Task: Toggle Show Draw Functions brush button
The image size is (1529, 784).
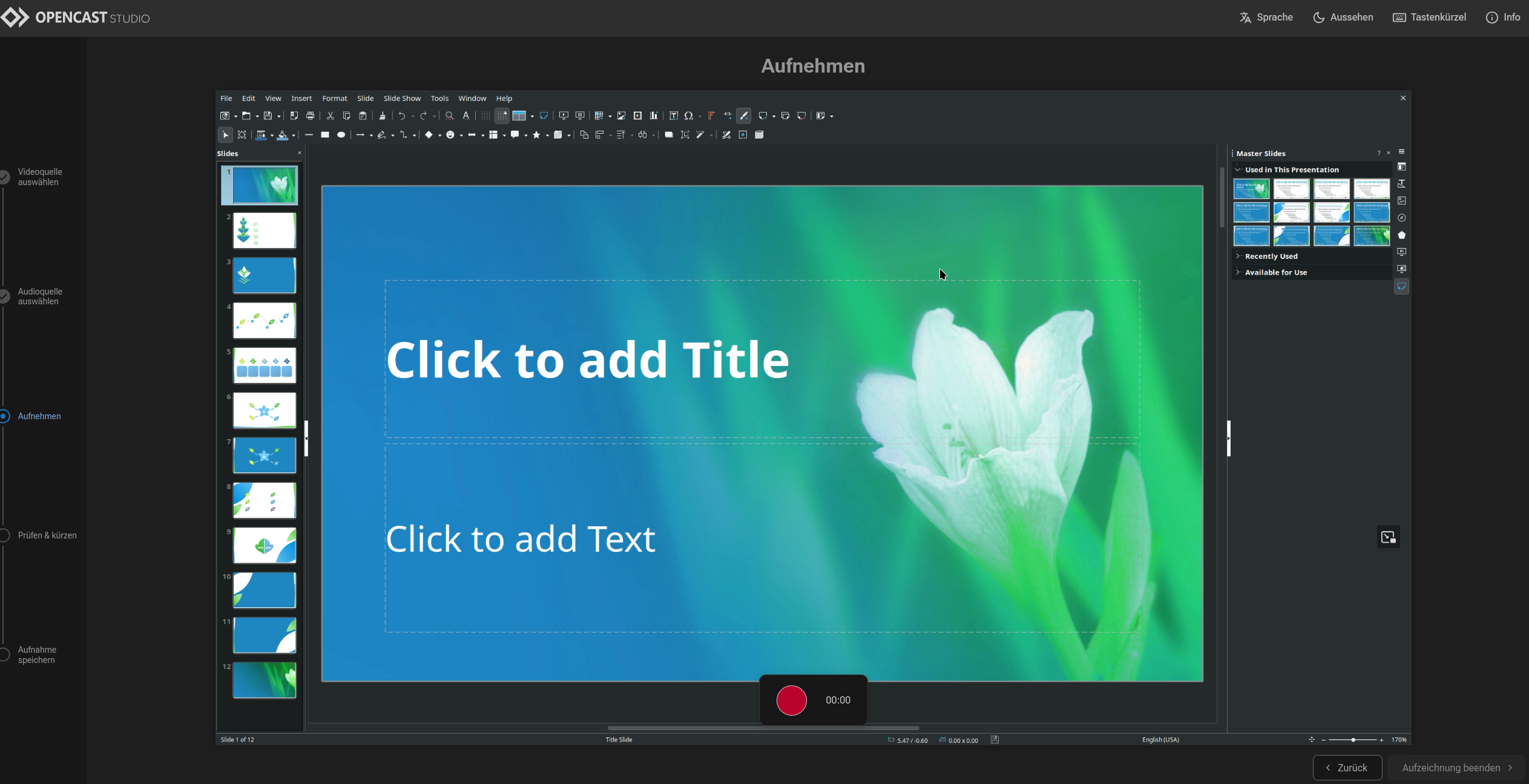Action: 744,116
